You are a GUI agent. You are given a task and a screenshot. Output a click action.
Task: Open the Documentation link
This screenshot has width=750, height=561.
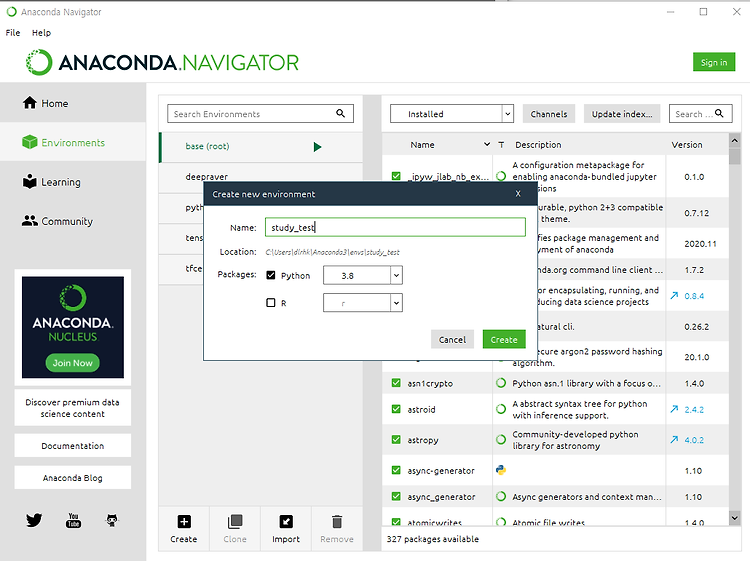click(x=73, y=445)
